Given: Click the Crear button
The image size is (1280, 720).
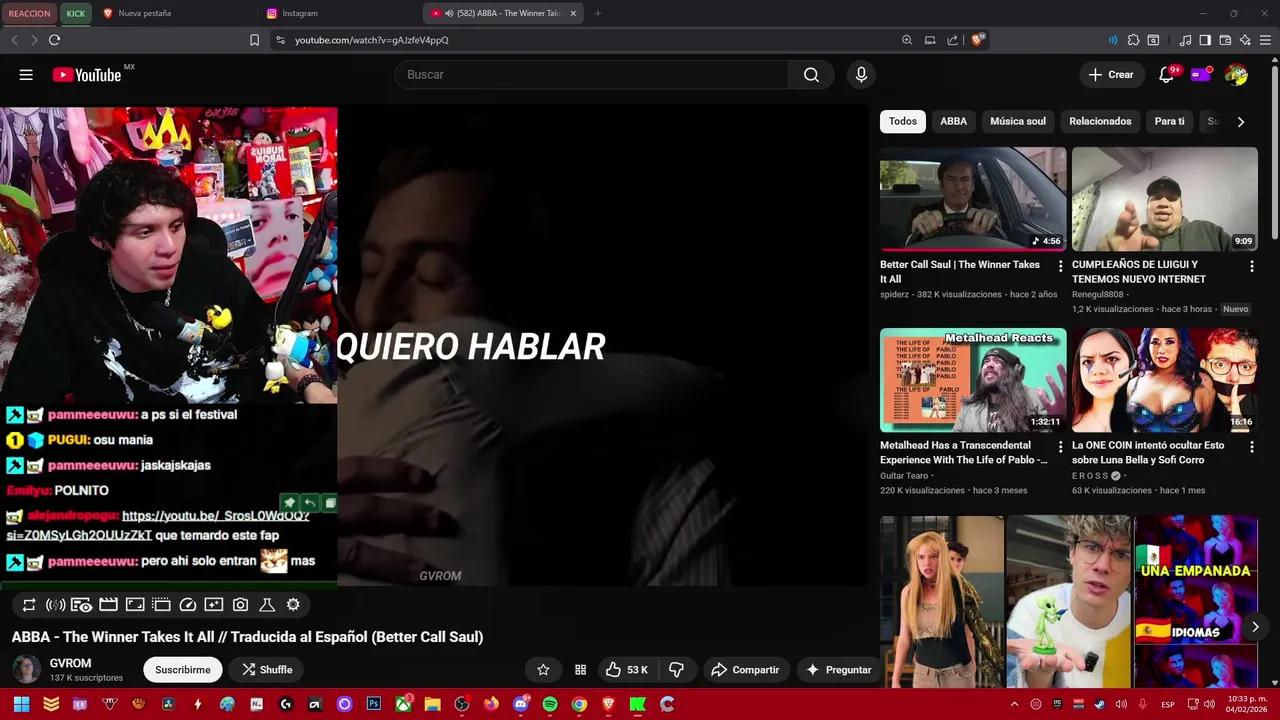Looking at the screenshot, I should click(1111, 75).
